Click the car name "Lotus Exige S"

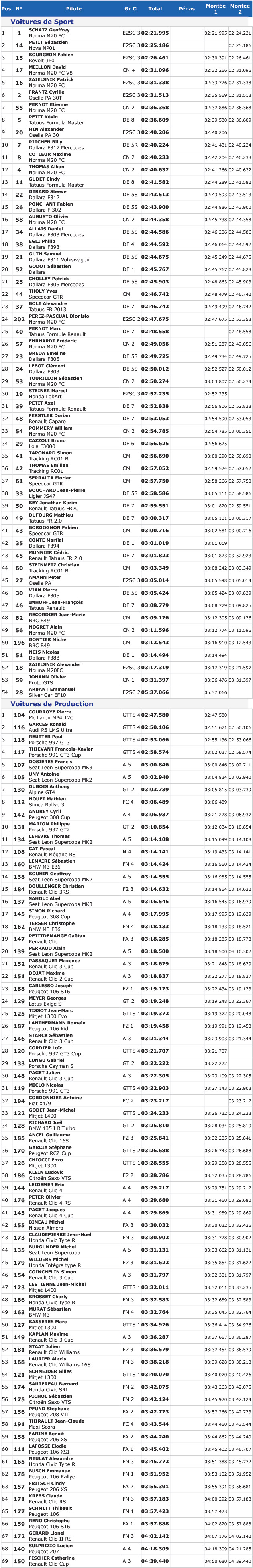point(45,1004)
